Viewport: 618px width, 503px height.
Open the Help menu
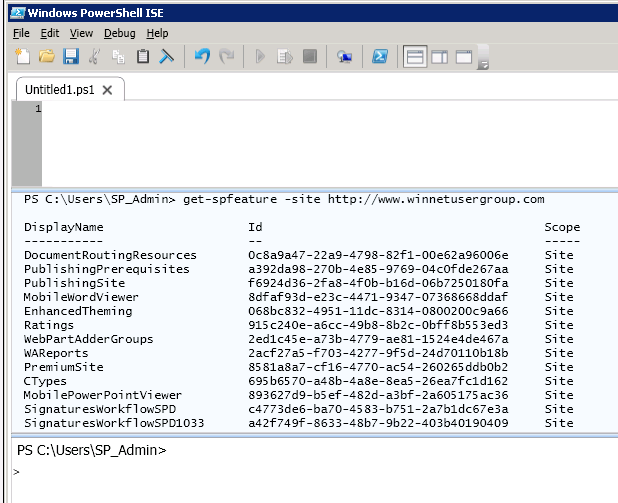[158, 34]
